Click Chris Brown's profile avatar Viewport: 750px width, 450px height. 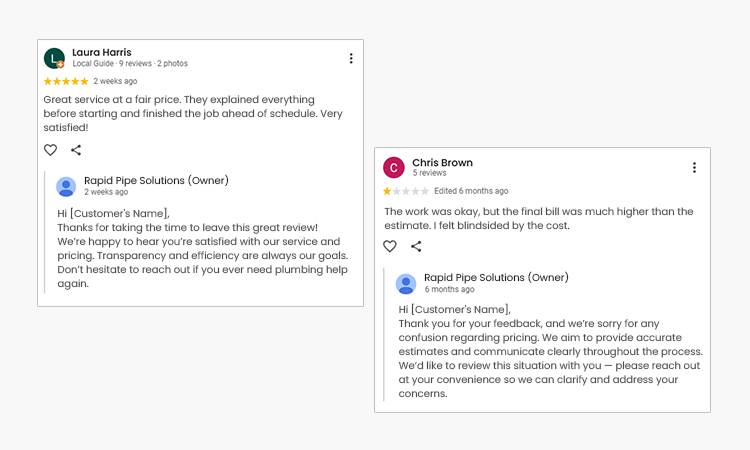394,168
